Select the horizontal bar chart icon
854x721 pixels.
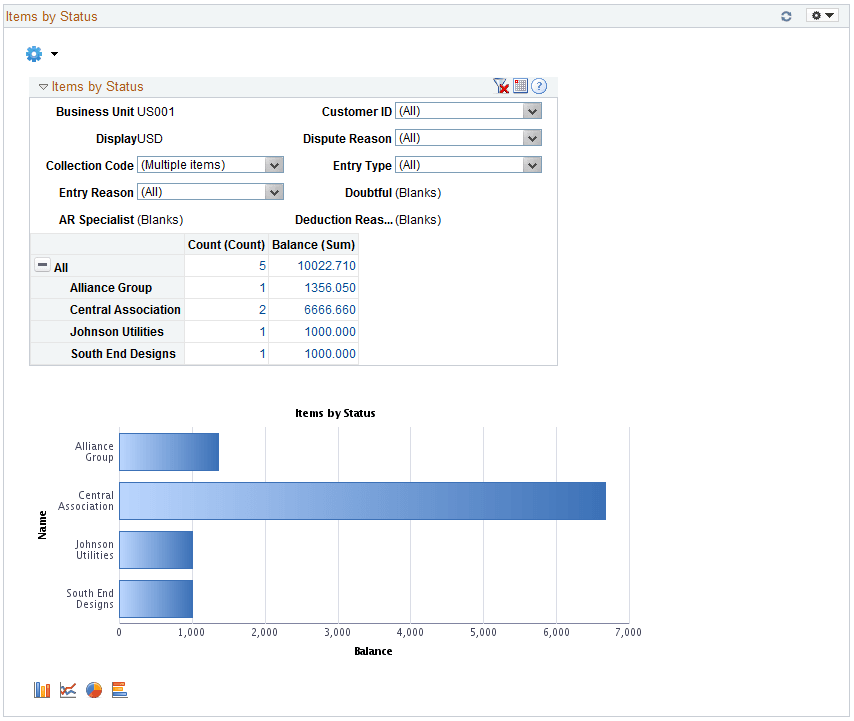pos(119,690)
